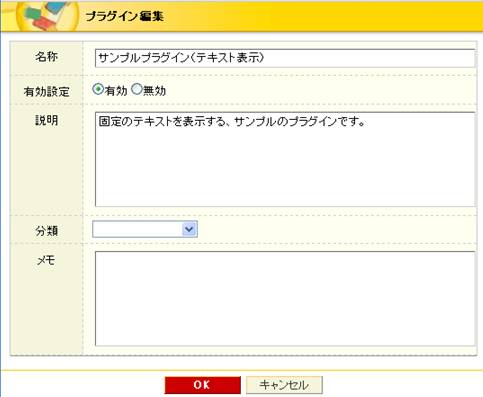Select the 無効 radio button
The width and height of the screenshot is (483, 397).
pos(137,89)
